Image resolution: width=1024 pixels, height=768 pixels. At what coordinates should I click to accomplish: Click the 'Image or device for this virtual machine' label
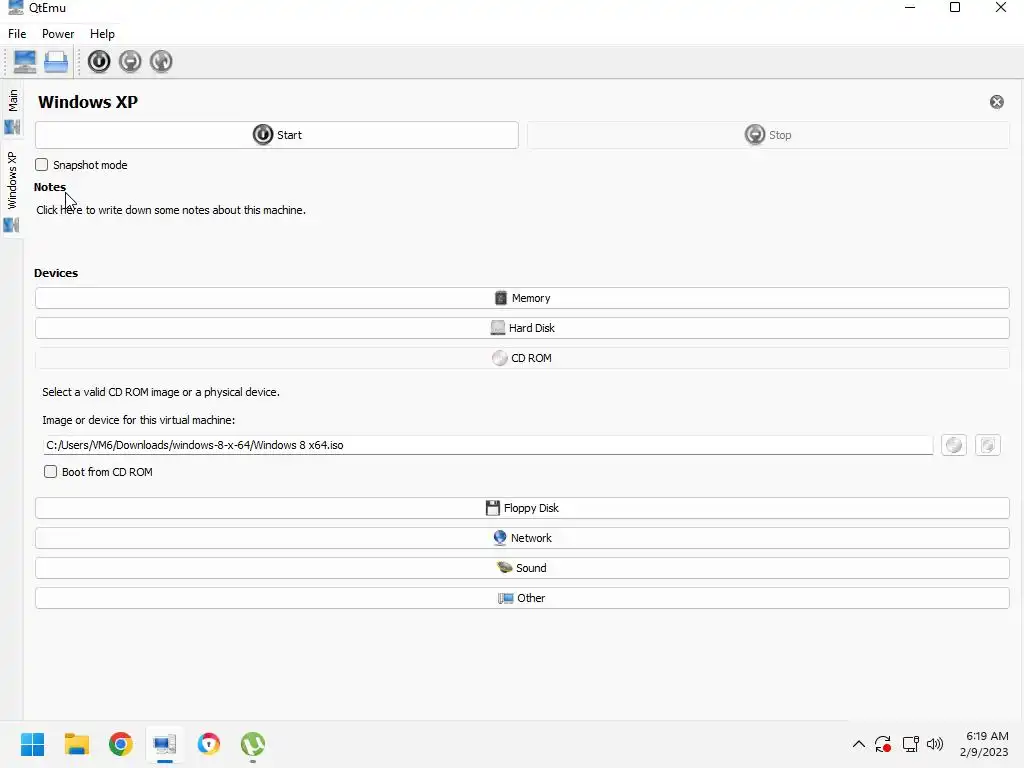tap(138, 421)
